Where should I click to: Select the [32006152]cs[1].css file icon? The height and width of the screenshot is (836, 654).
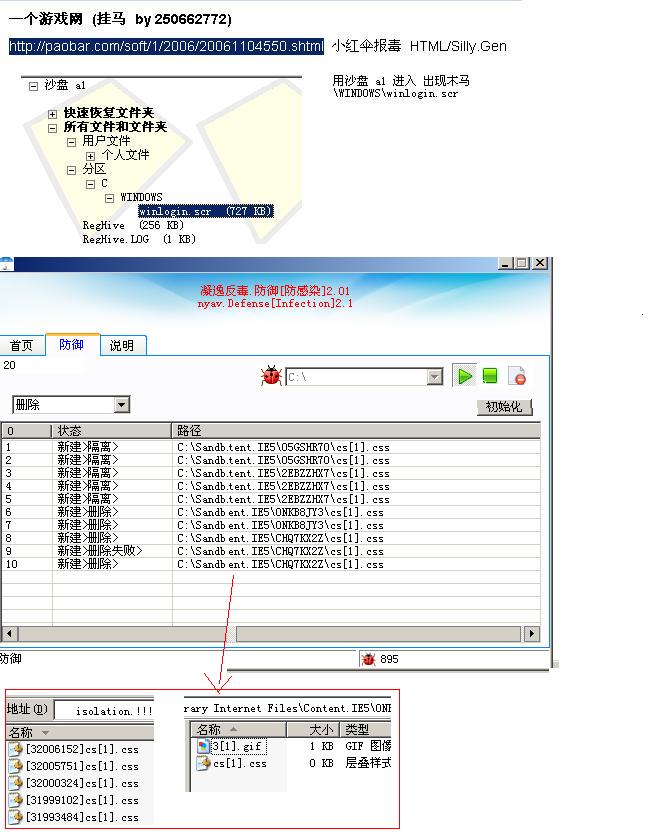16,749
